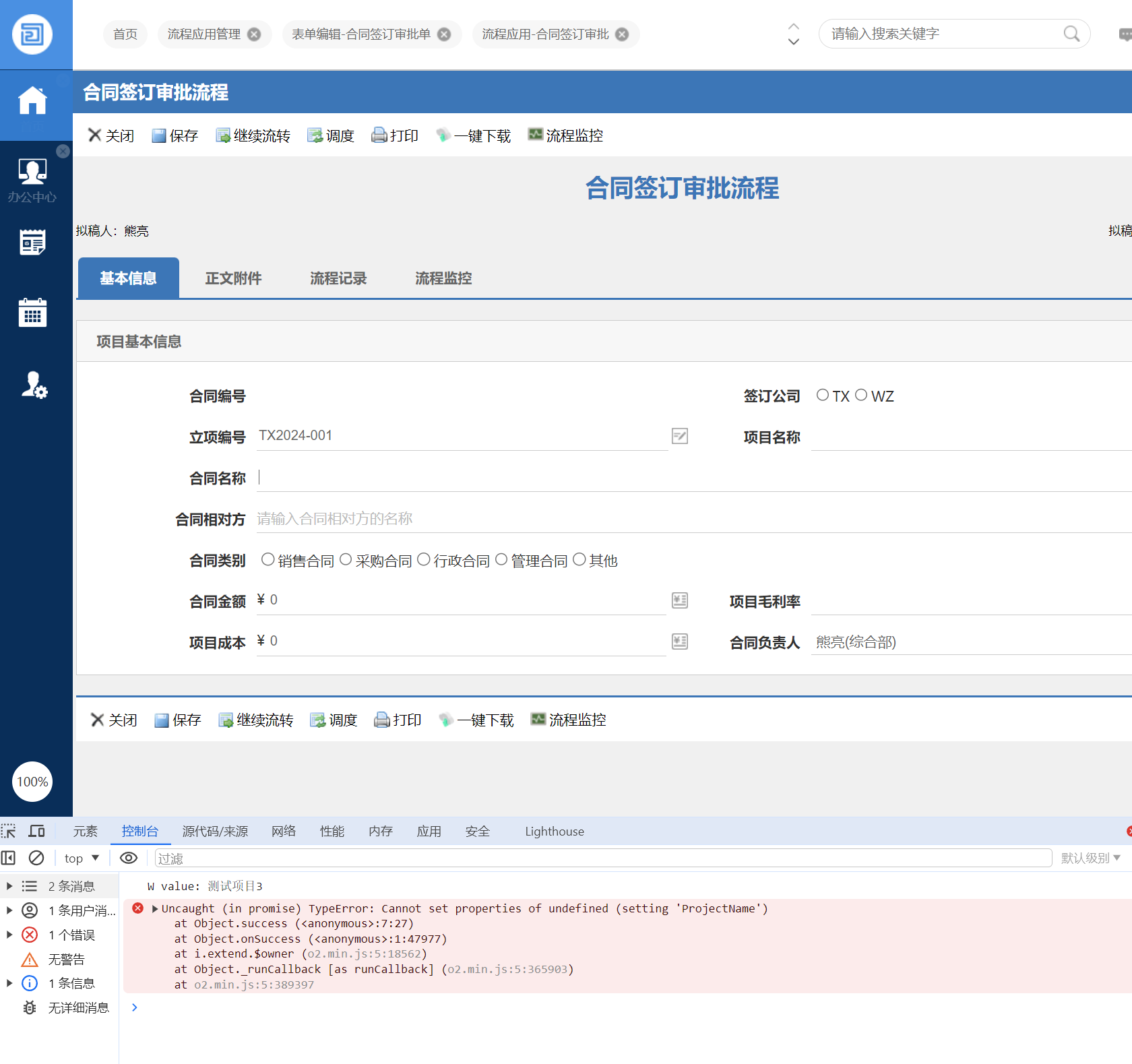Image resolution: width=1132 pixels, height=1064 pixels.
Task: Open the 网络 tab in DevTools
Action: coord(284,831)
